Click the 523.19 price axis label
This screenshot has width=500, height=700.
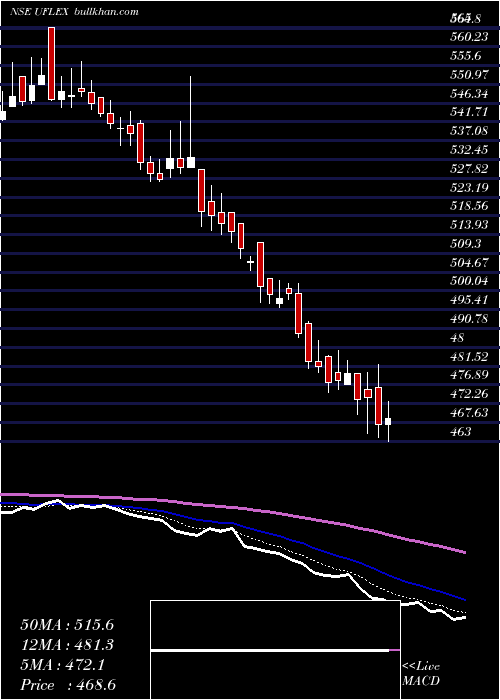click(x=468, y=188)
